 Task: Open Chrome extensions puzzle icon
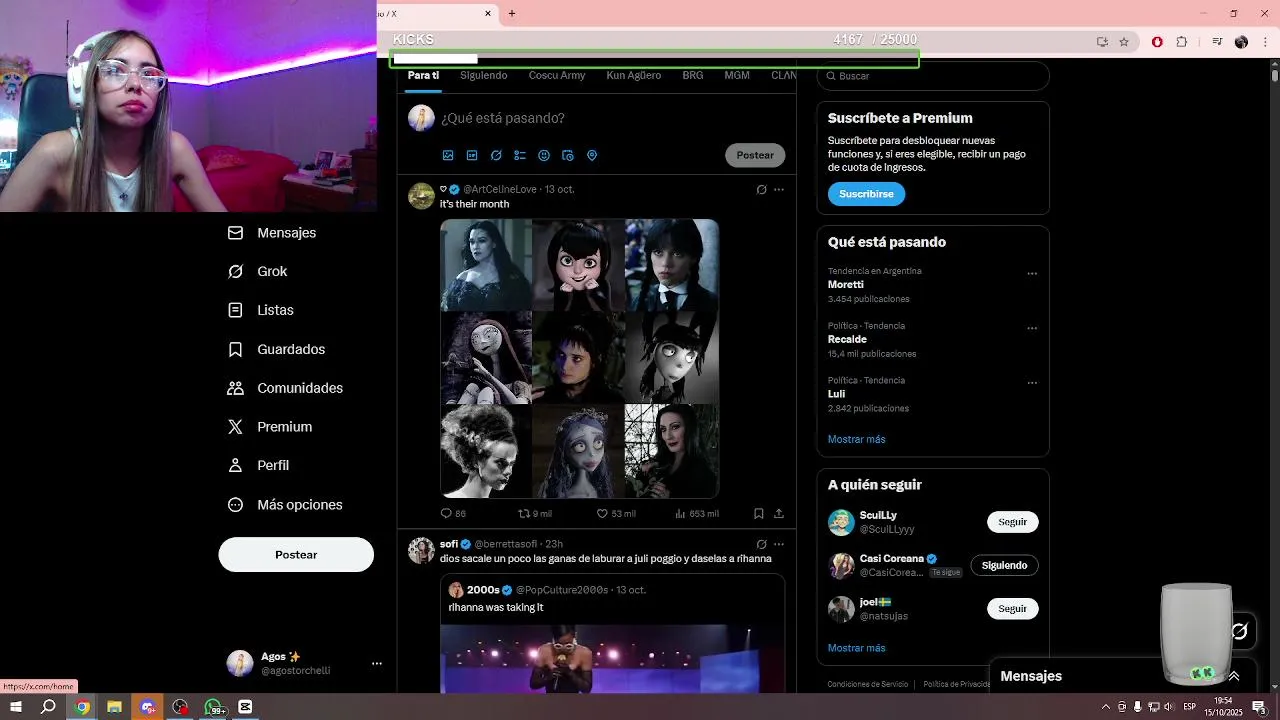pos(1182,42)
